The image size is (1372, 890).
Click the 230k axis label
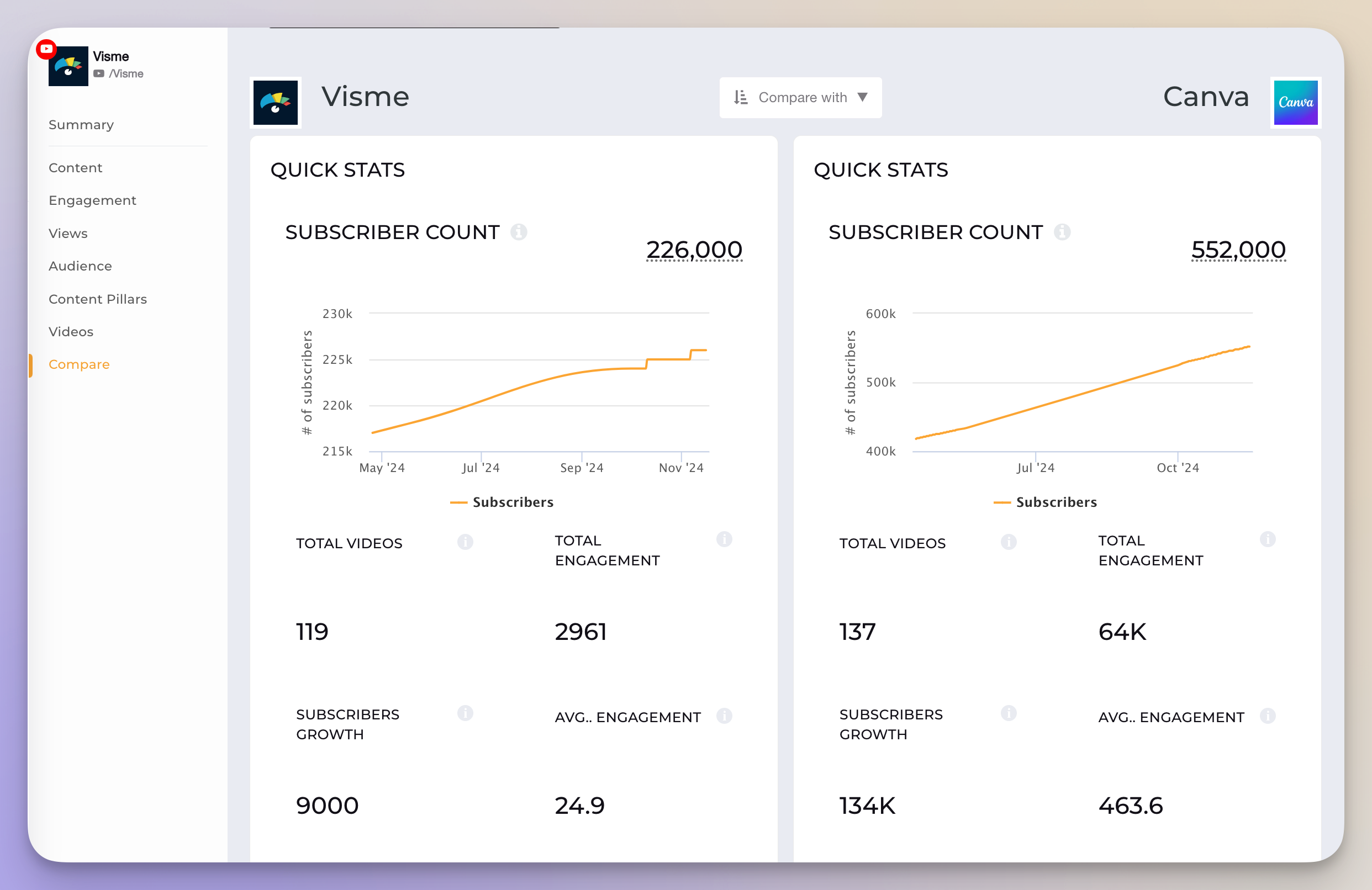337,314
